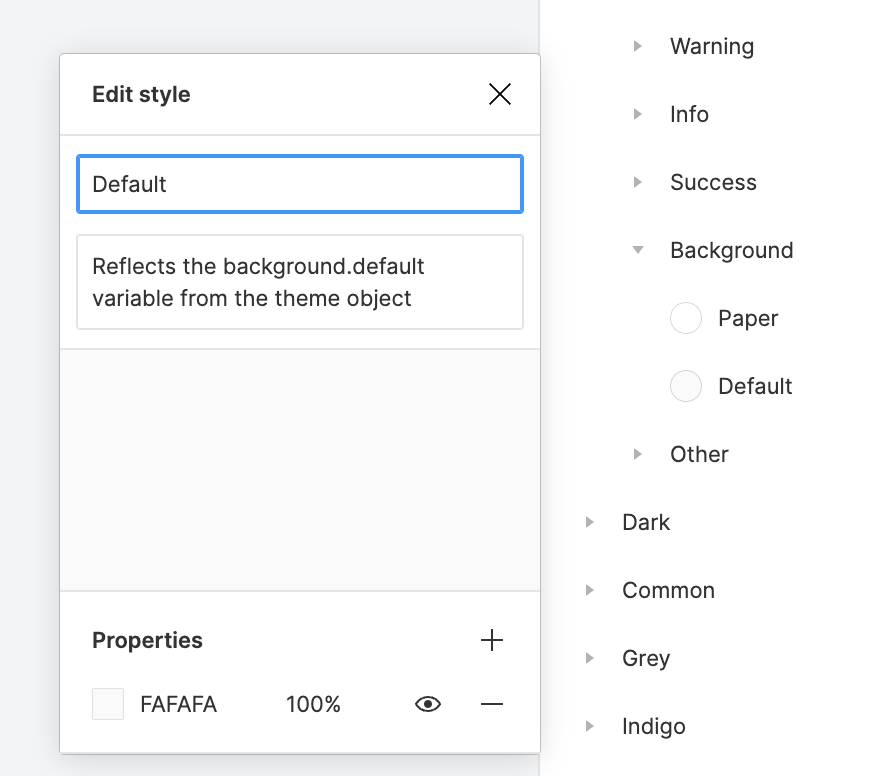
Task: Click the minus icon to remove the fill property
Action: [x=491, y=704]
